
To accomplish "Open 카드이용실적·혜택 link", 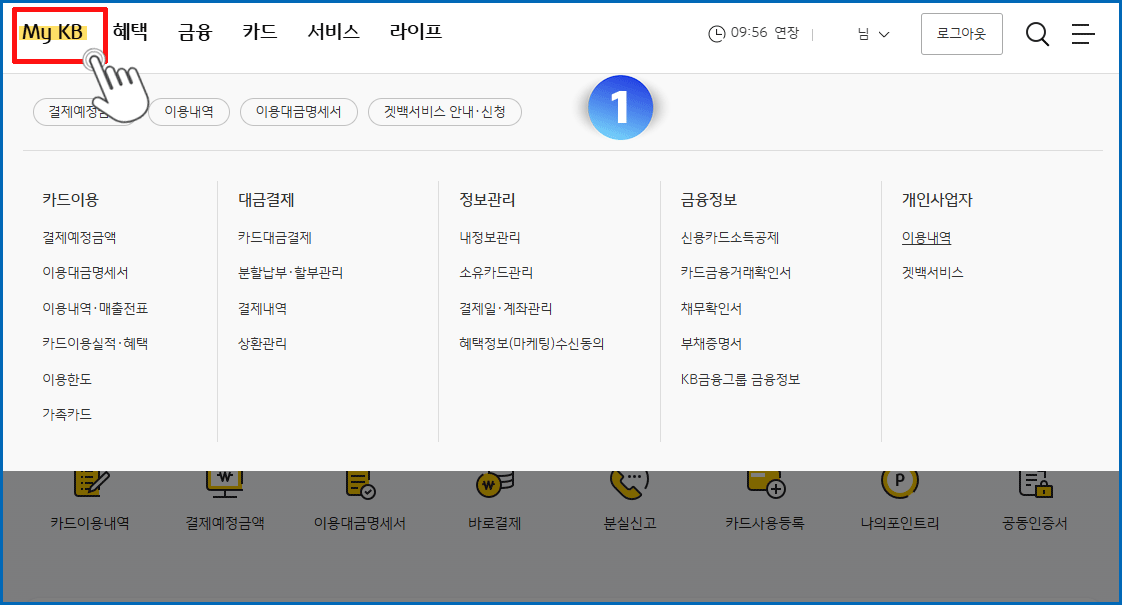I will coord(95,344).
